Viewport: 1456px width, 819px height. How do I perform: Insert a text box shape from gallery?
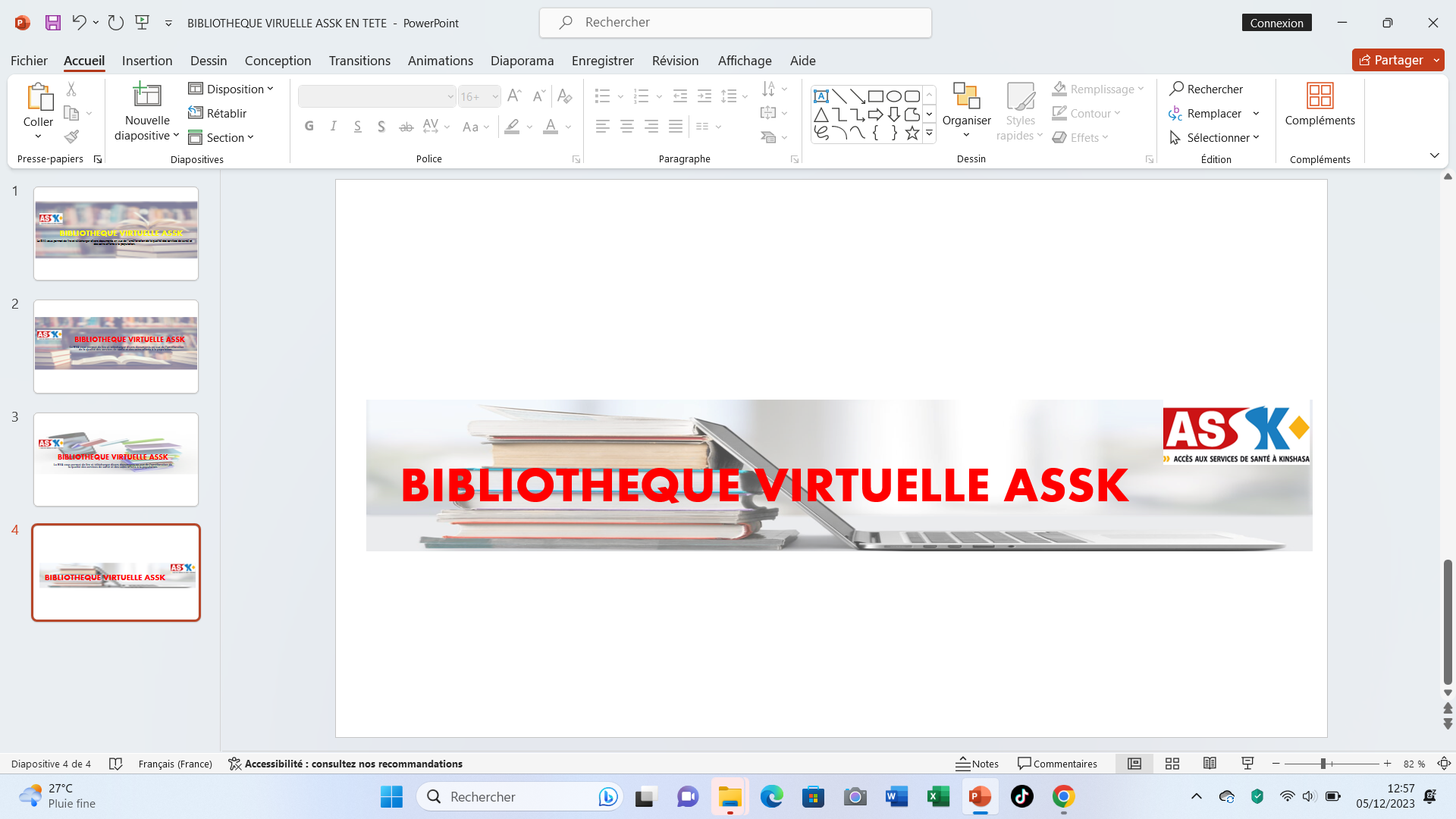pyautogui.click(x=821, y=96)
